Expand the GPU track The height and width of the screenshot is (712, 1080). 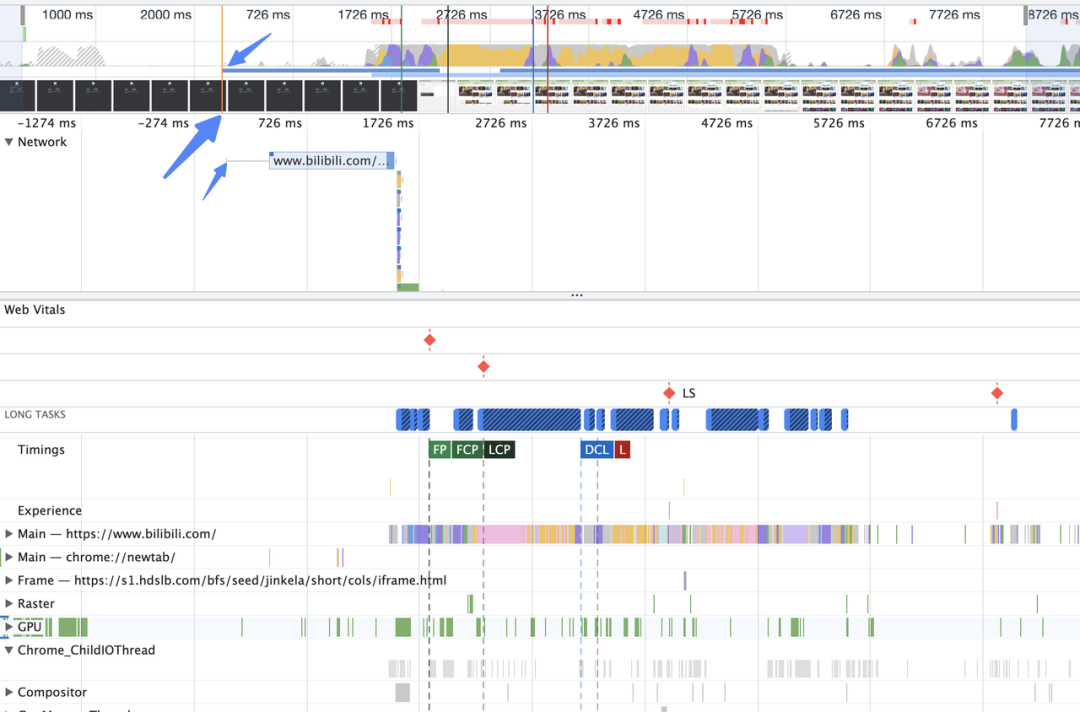(9, 626)
